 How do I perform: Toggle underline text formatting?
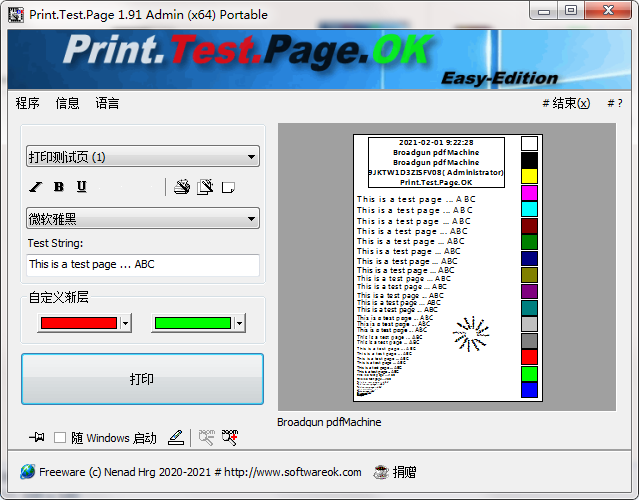[81, 187]
